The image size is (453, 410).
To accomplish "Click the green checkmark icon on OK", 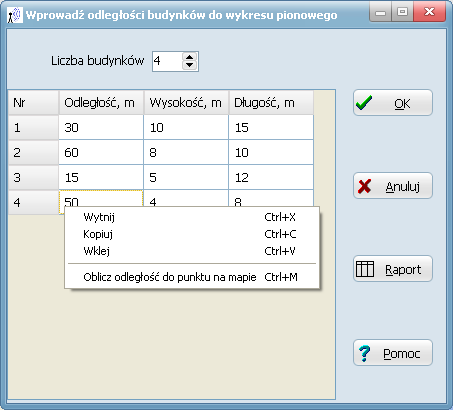I will (364, 103).
